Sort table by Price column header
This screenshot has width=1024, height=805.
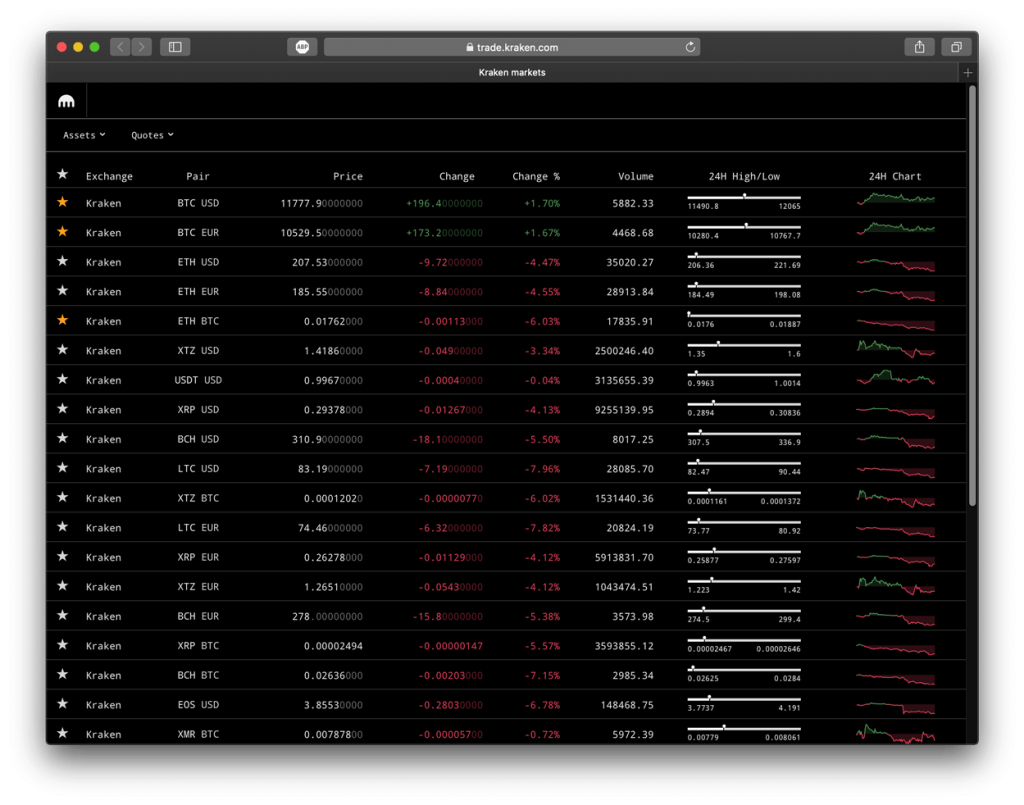[x=347, y=176]
